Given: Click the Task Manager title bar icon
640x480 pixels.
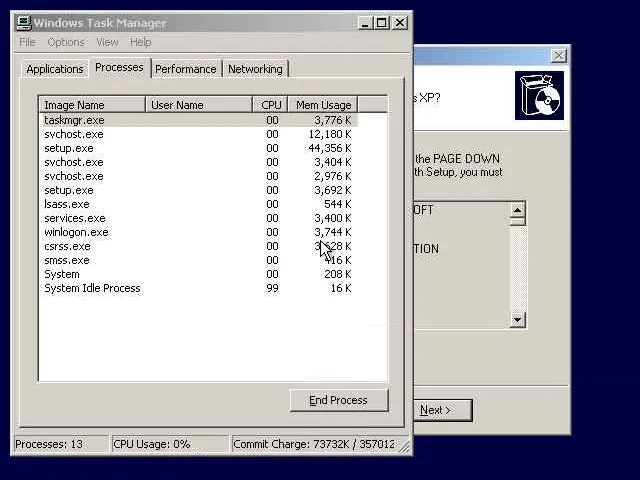Looking at the screenshot, I should 24,23.
